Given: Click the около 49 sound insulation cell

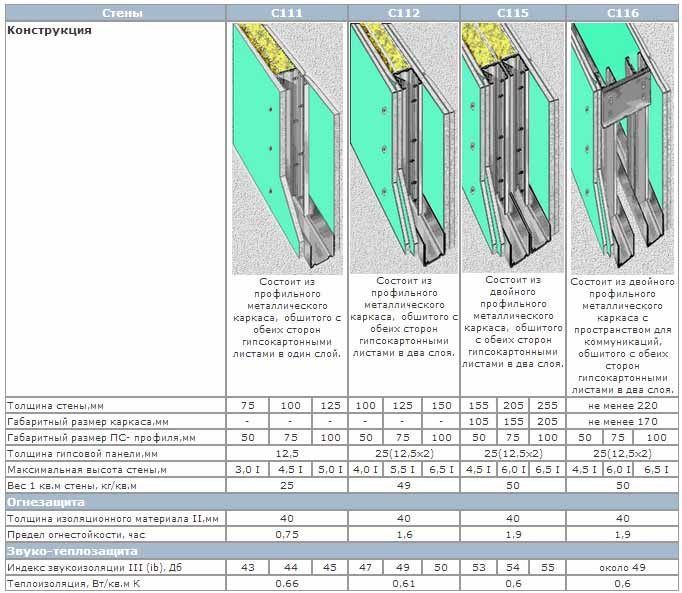Looking at the screenshot, I should [x=622, y=567].
